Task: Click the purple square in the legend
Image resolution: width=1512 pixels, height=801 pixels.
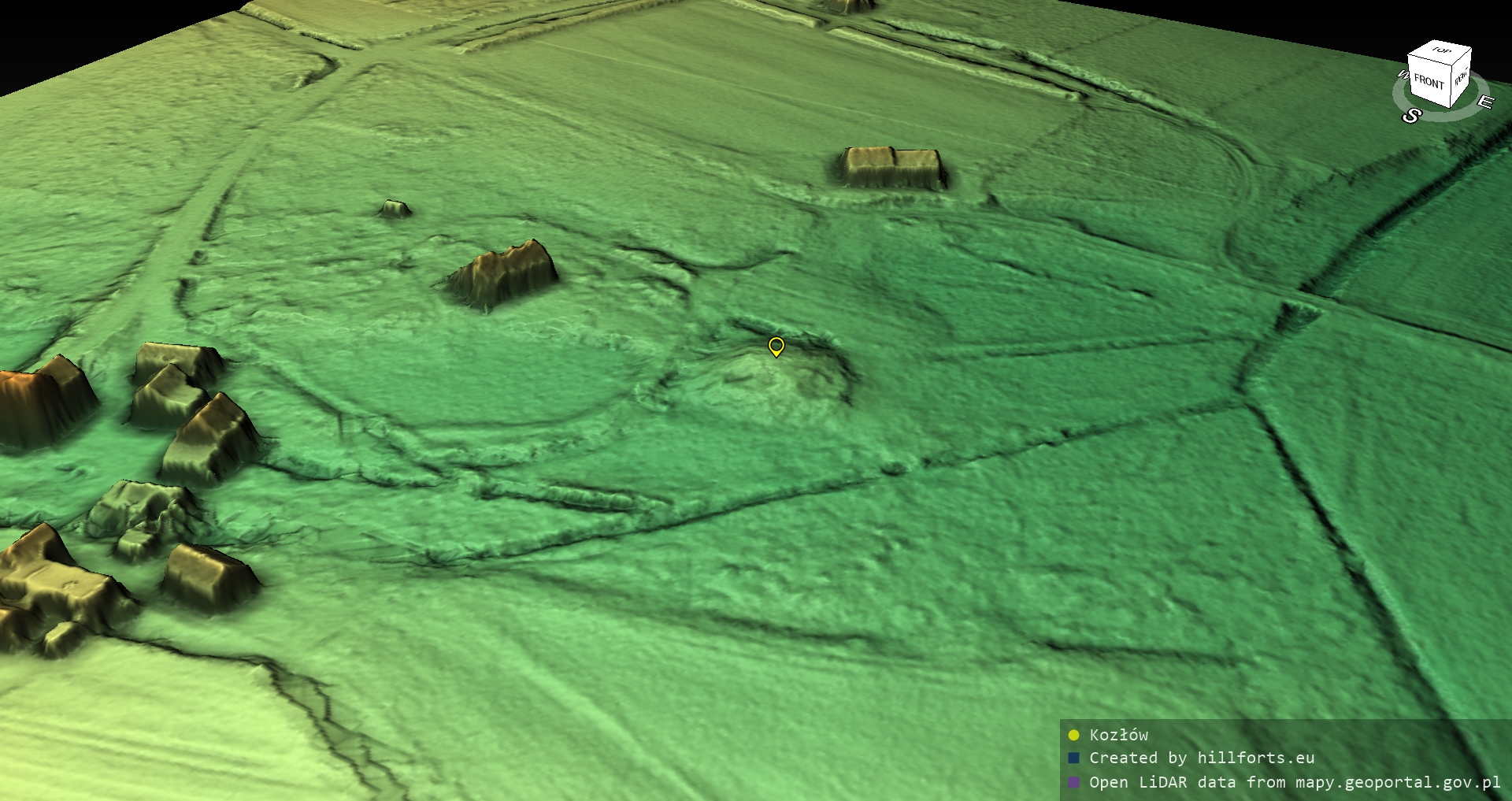Action: (1073, 782)
